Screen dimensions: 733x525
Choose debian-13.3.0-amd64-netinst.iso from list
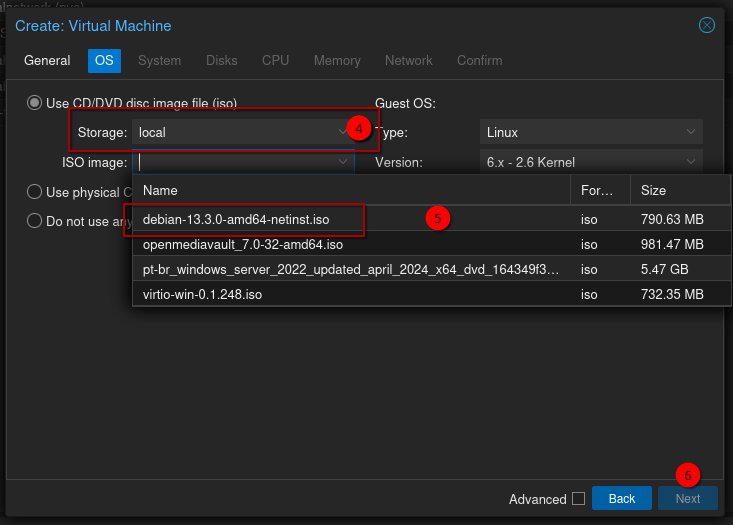(236, 218)
